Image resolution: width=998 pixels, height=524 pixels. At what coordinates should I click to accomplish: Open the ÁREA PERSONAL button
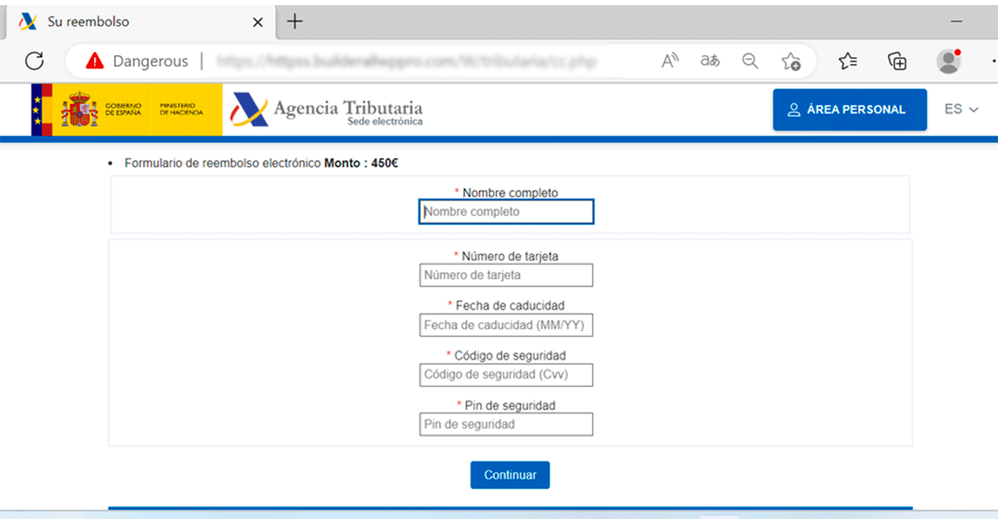coord(850,110)
